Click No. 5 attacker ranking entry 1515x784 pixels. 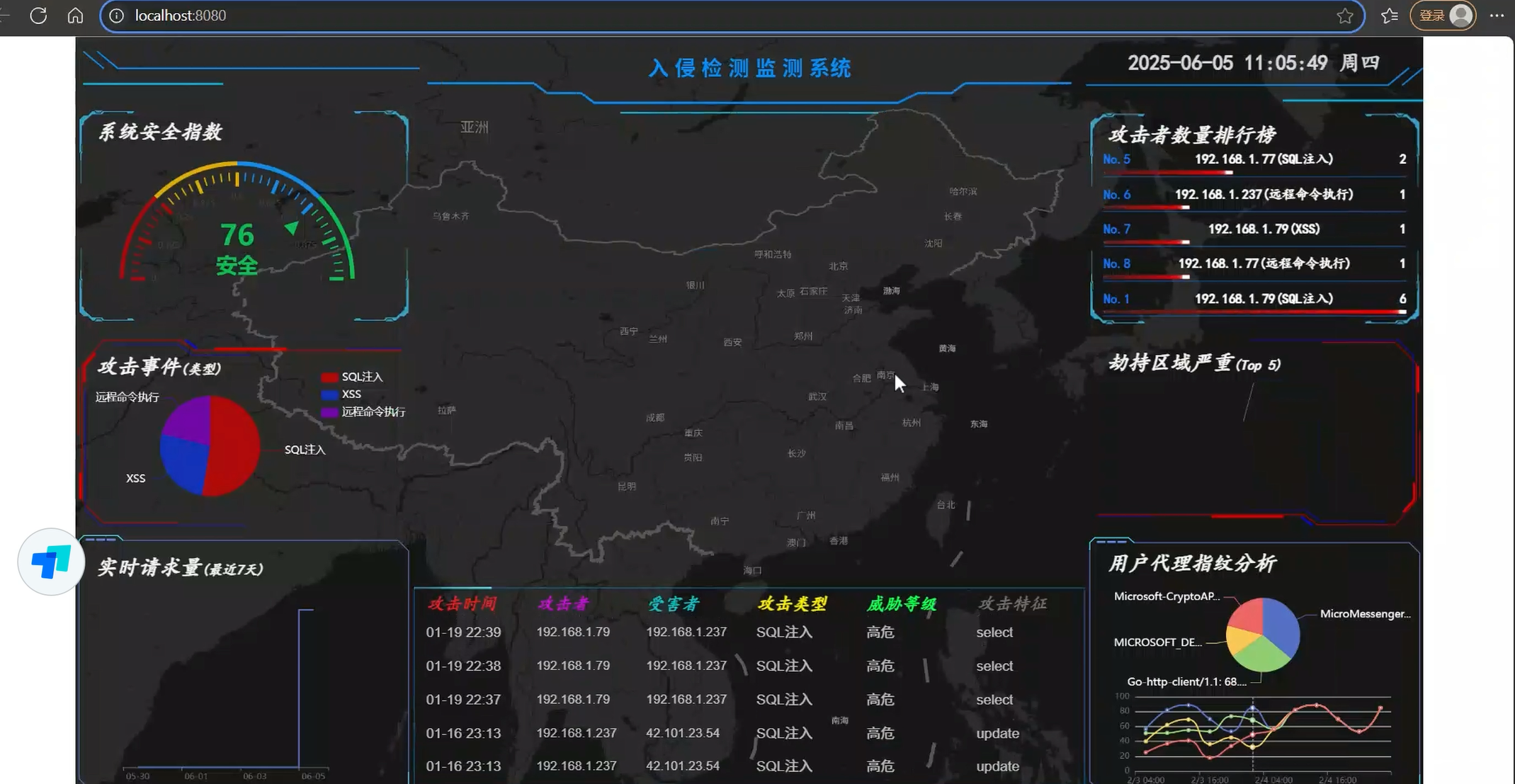point(1263,159)
